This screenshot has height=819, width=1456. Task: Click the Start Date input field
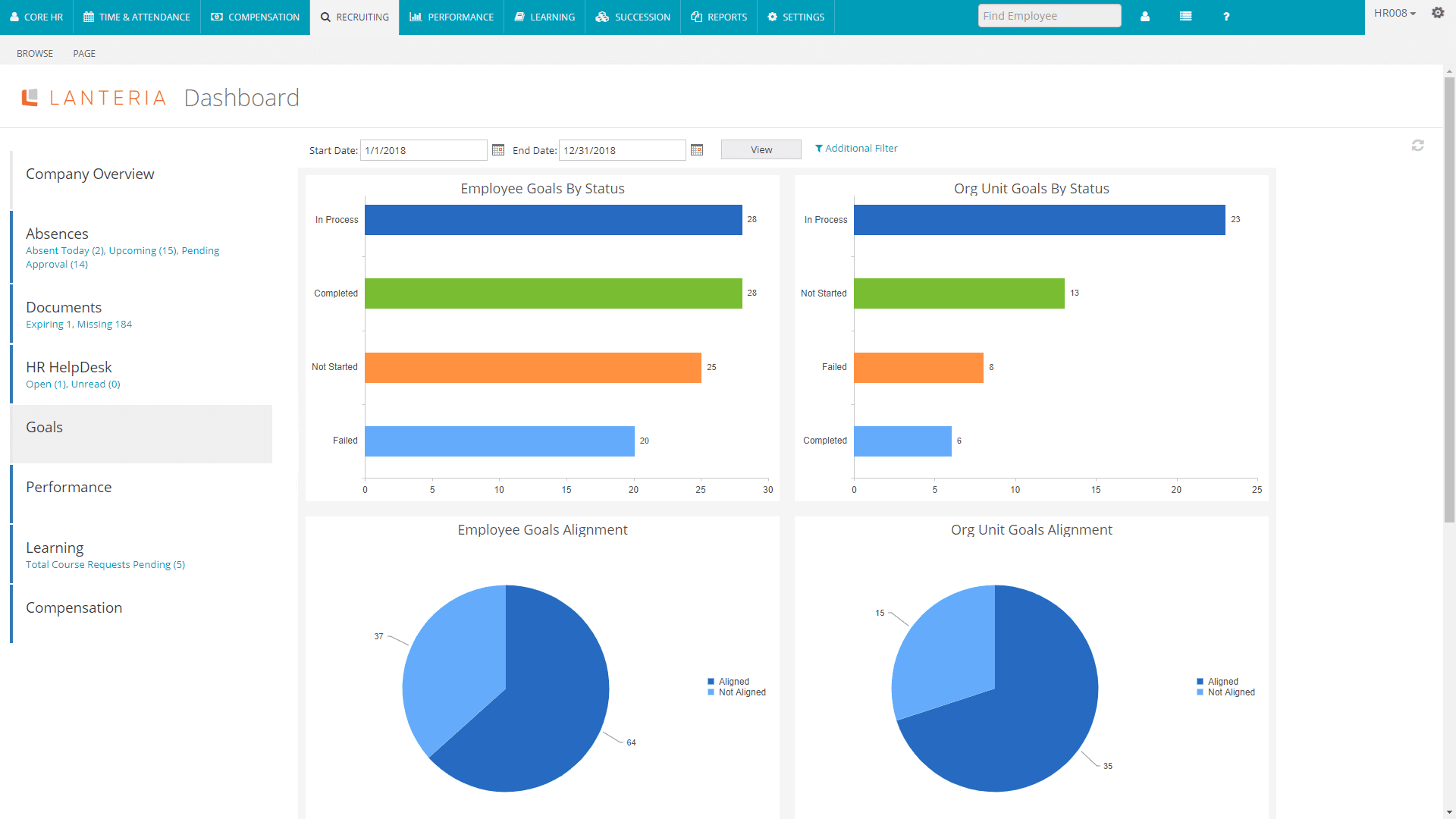pyautogui.click(x=423, y=150)
